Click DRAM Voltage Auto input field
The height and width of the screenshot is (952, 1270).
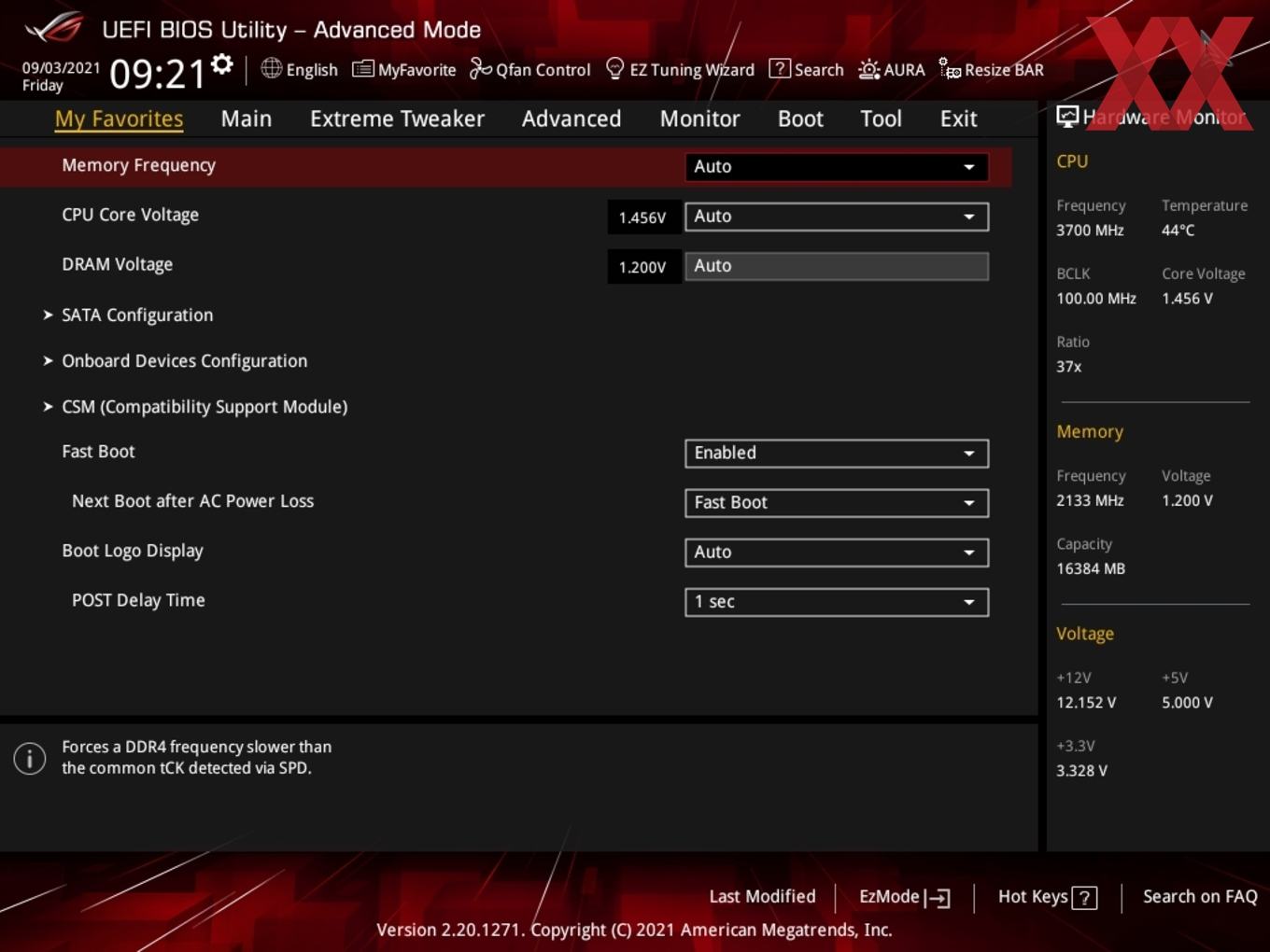tap(836, 266)
